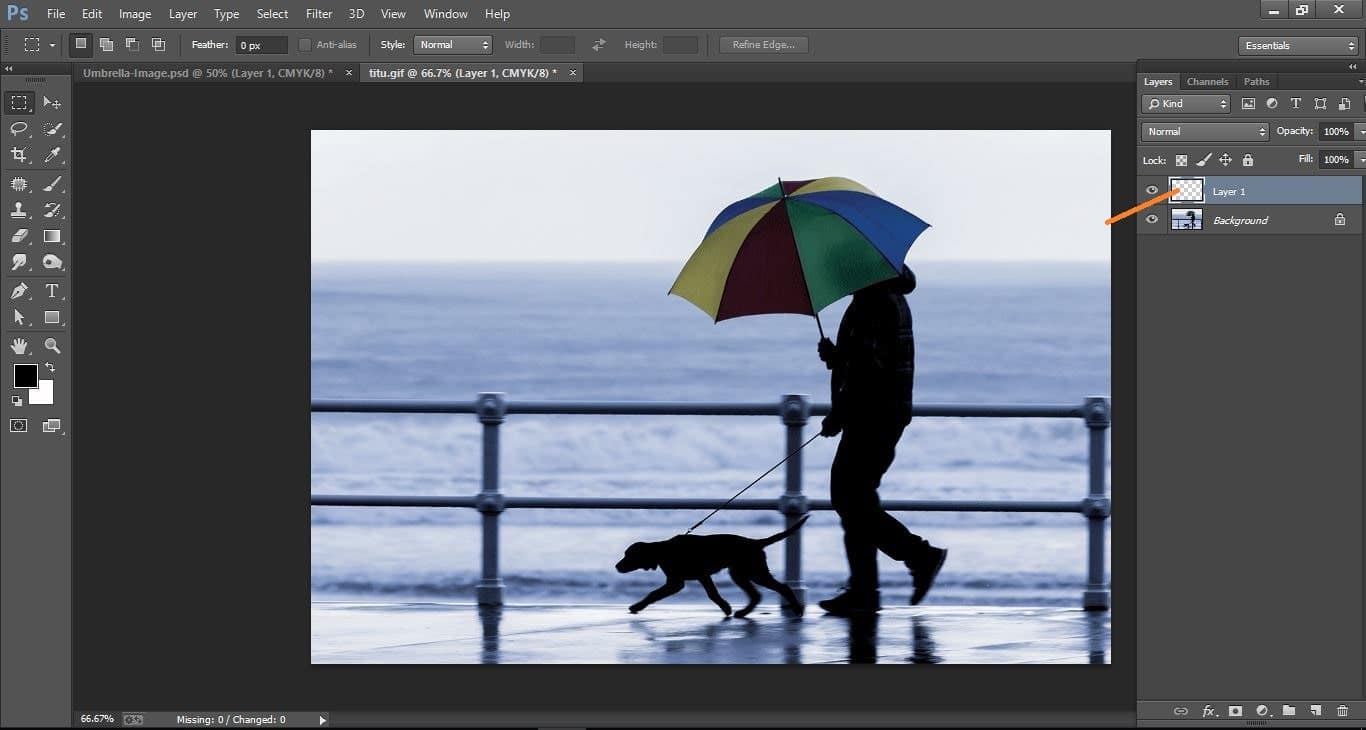Select the Horizontal Type tool
1366x730 pixels.
point(52,291)
